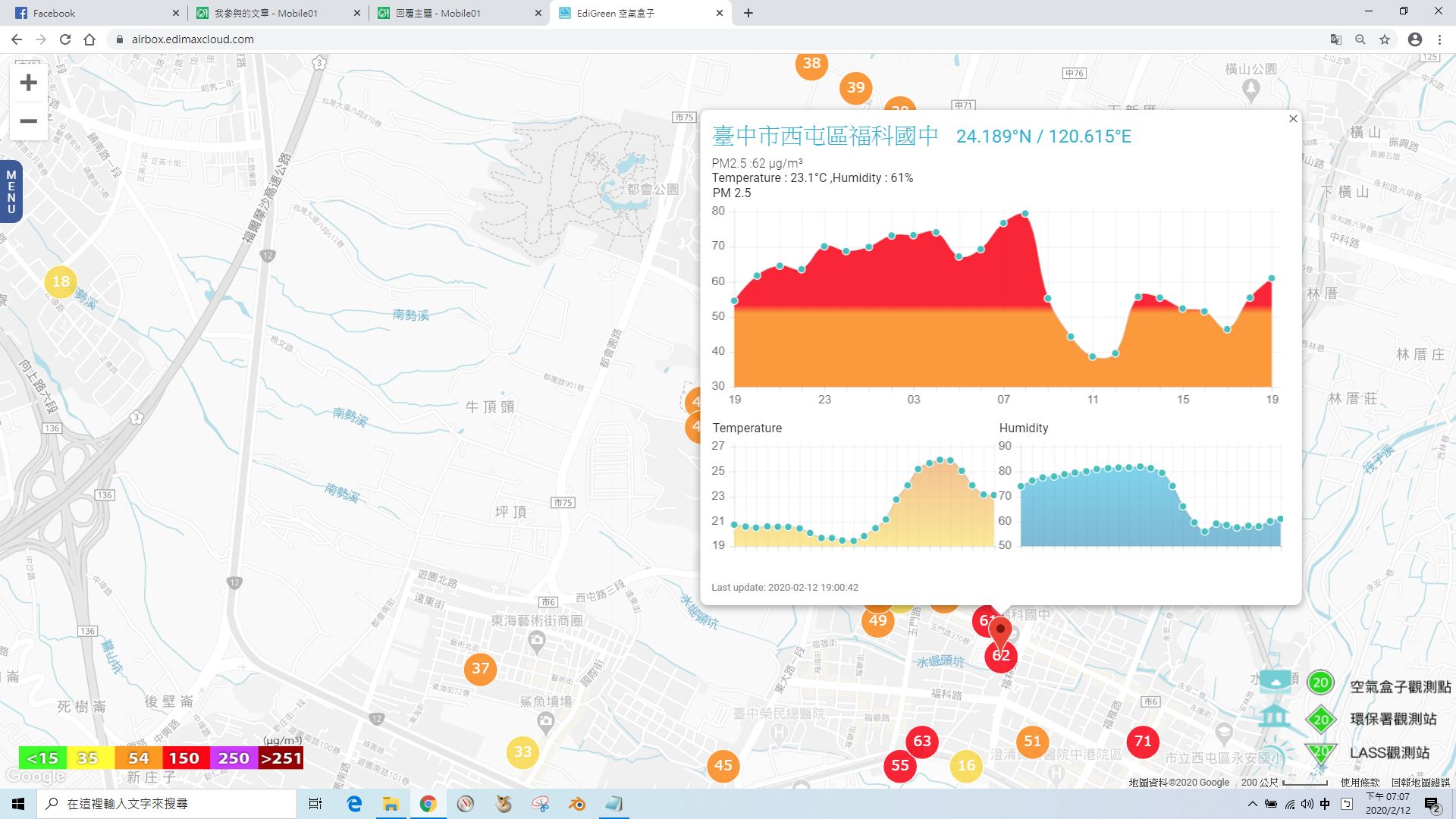
Task: Translate this page icon in address bar
Action: coord(1336,39)
